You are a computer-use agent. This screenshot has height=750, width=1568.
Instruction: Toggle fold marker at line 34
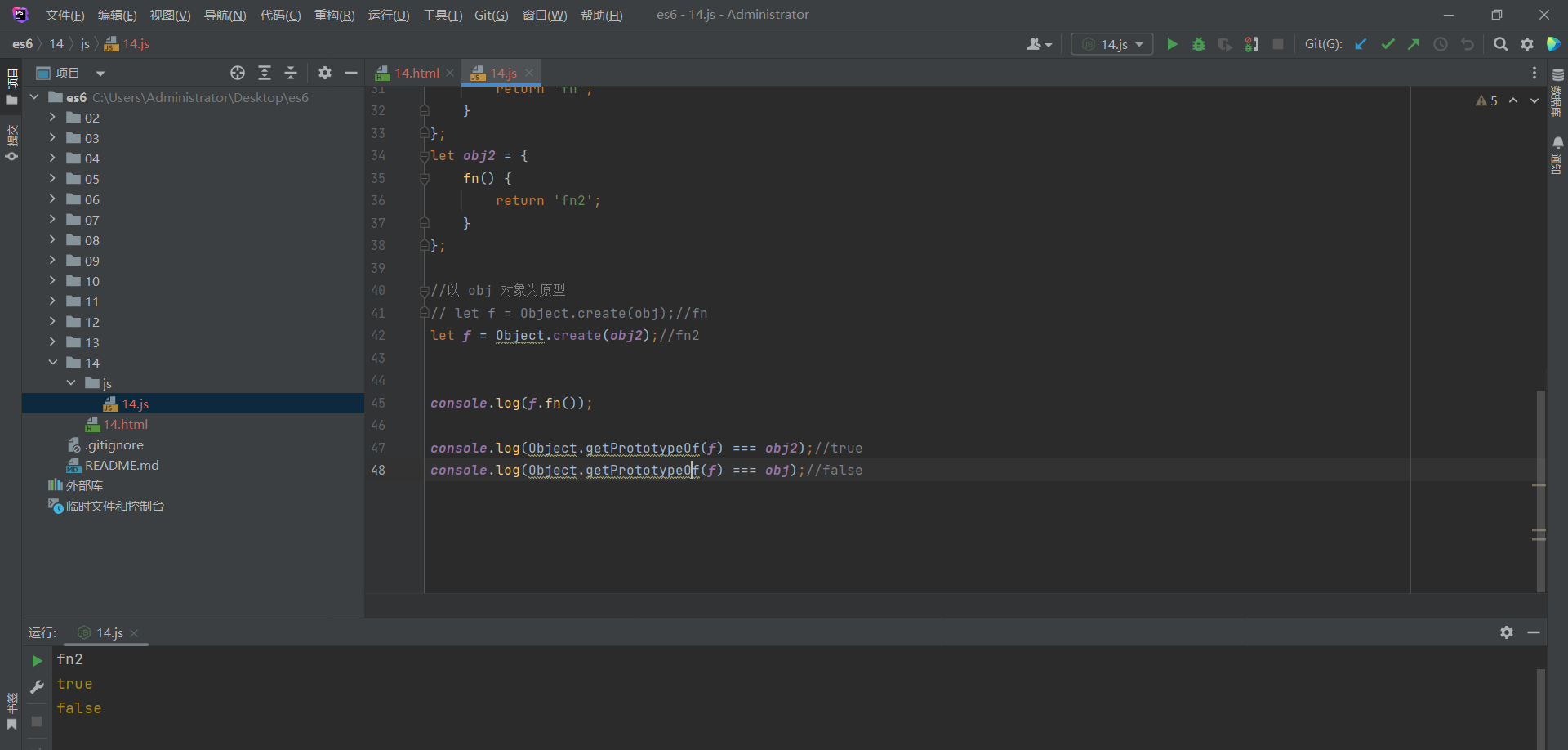click(424, 155)
